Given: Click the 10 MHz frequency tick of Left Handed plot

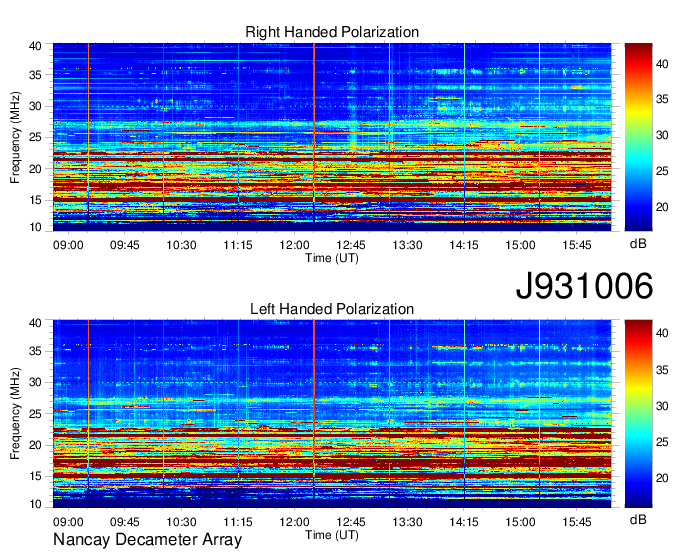Looking at the screenshot, I should pos(35,504).
